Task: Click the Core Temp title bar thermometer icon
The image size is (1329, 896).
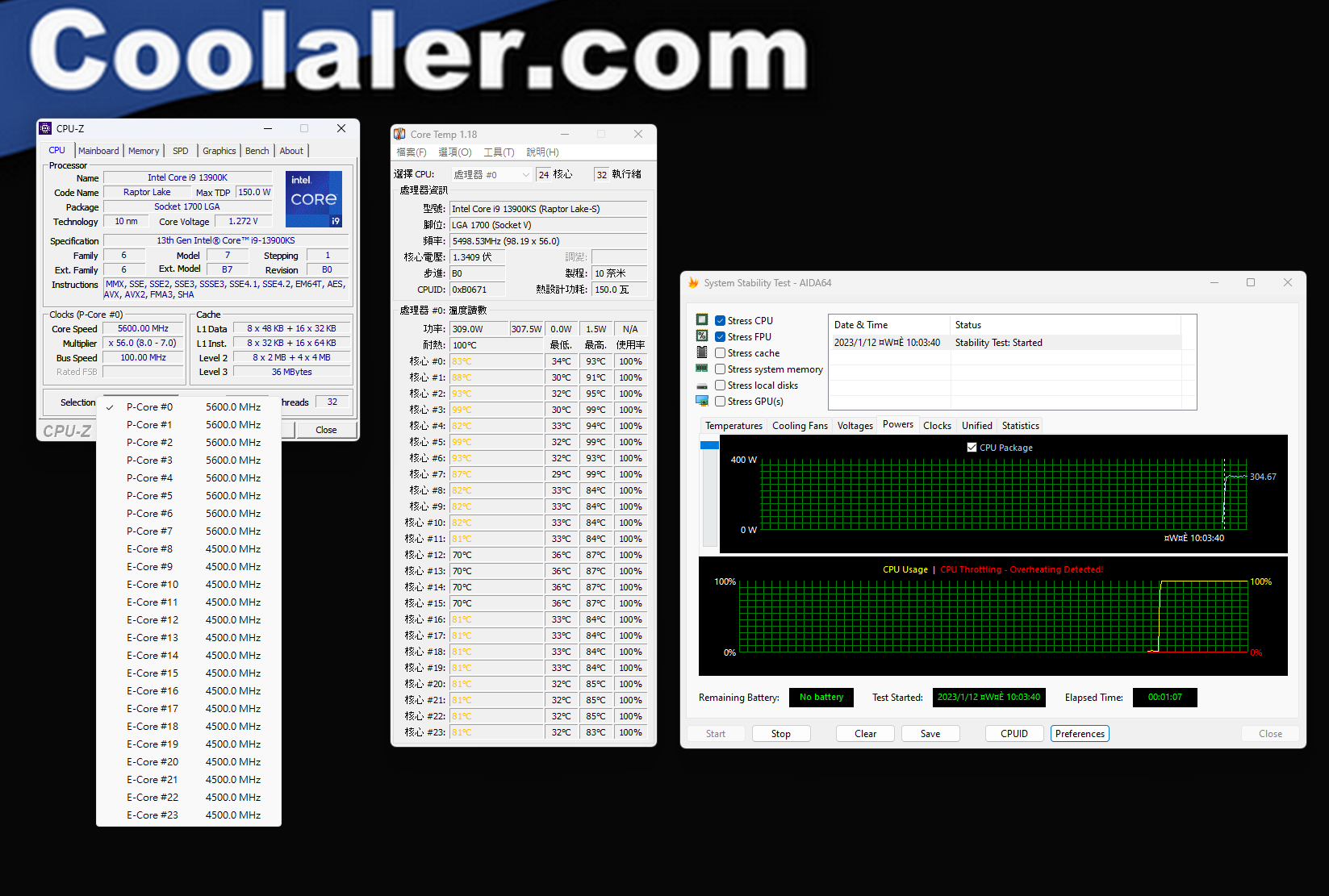Action: [399, 134]
